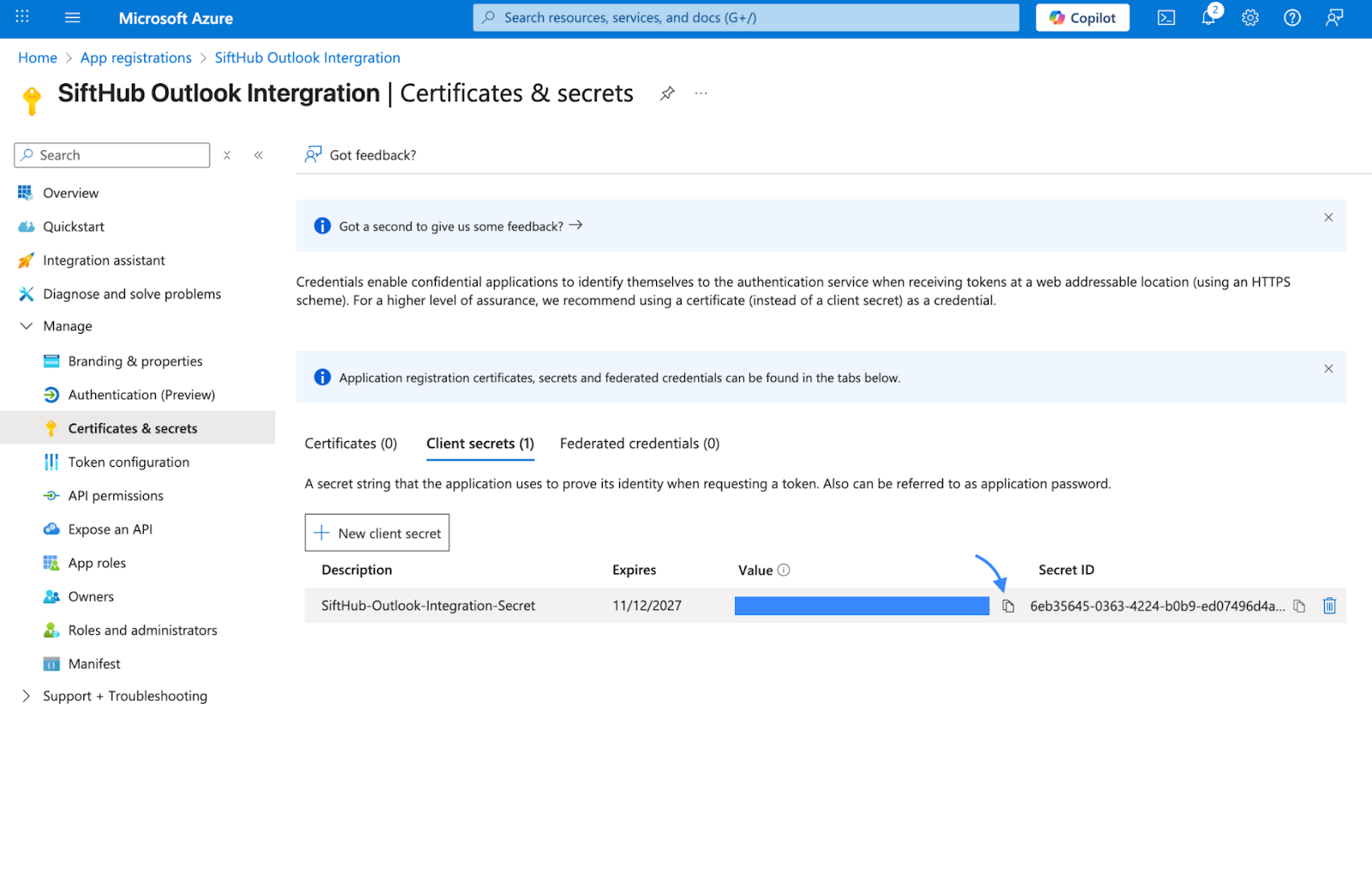This screenshot has width=1372, height=870.
Task: Show the Value info tooltip icon
Action: (x=784, y=571)
